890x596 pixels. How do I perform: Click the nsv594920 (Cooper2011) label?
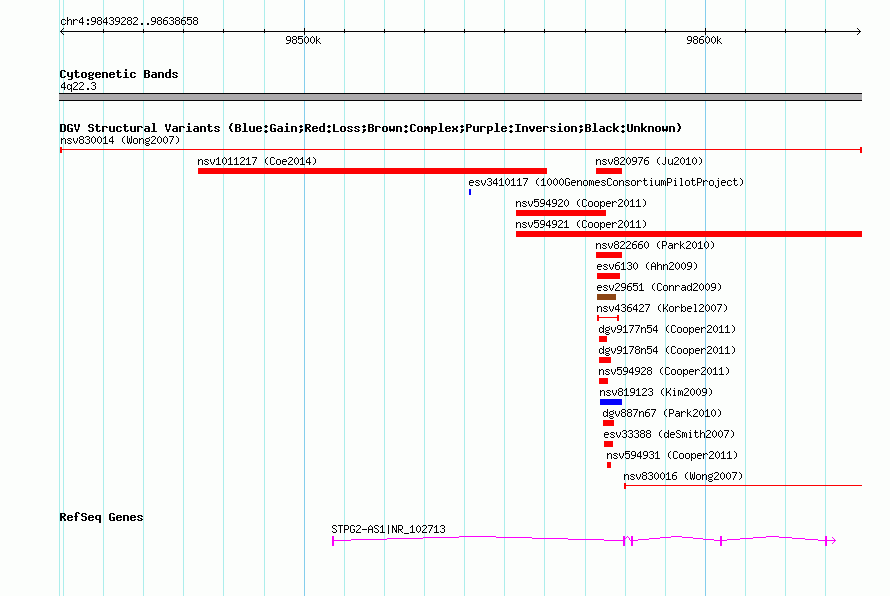(x=581, y=203)
